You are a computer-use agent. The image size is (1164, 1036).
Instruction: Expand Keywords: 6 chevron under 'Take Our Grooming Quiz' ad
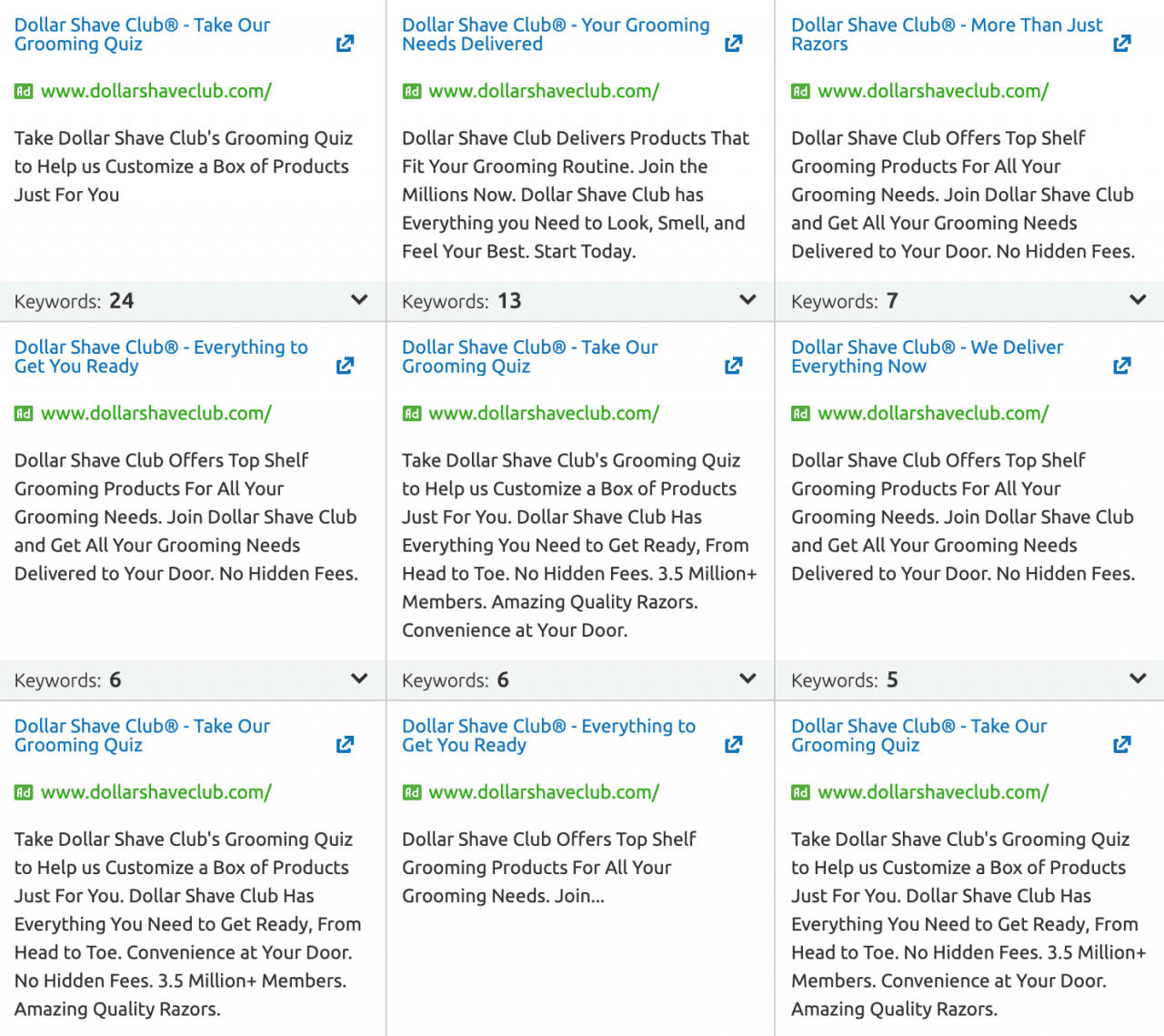[x=748, y=679]
